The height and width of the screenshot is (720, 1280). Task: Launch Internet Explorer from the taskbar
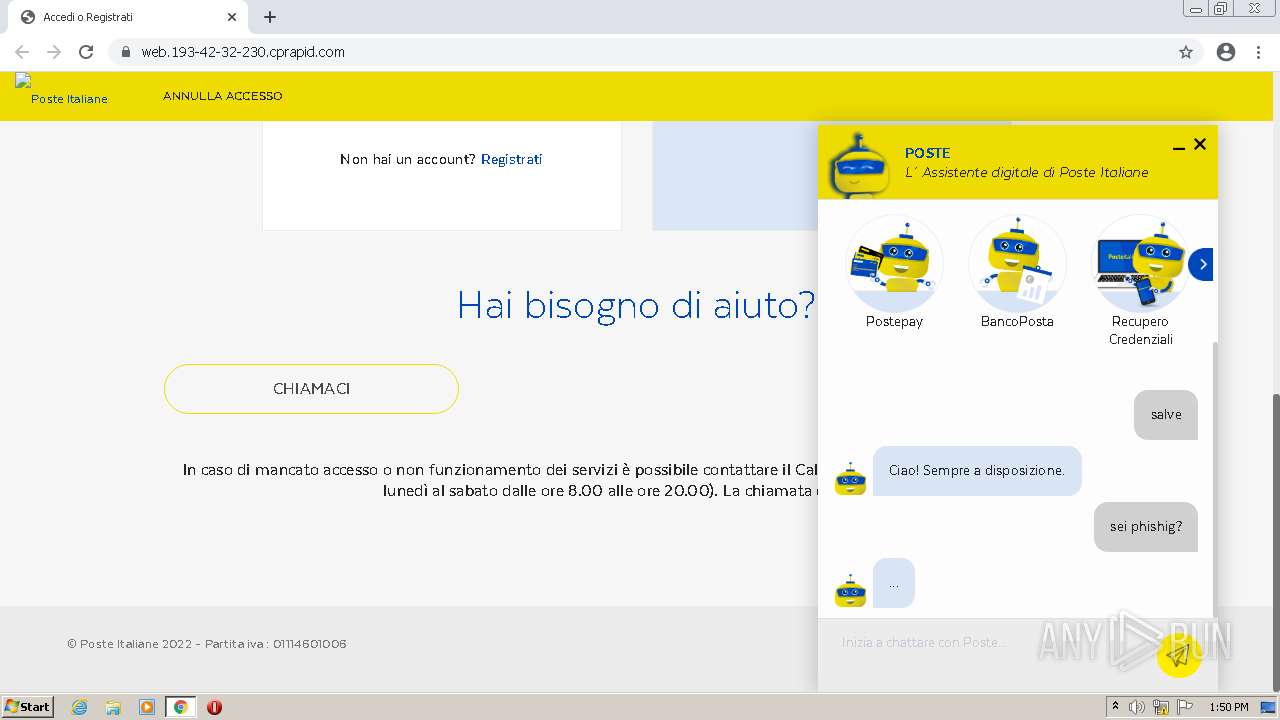pyautogui.click(x=80, y=707)
